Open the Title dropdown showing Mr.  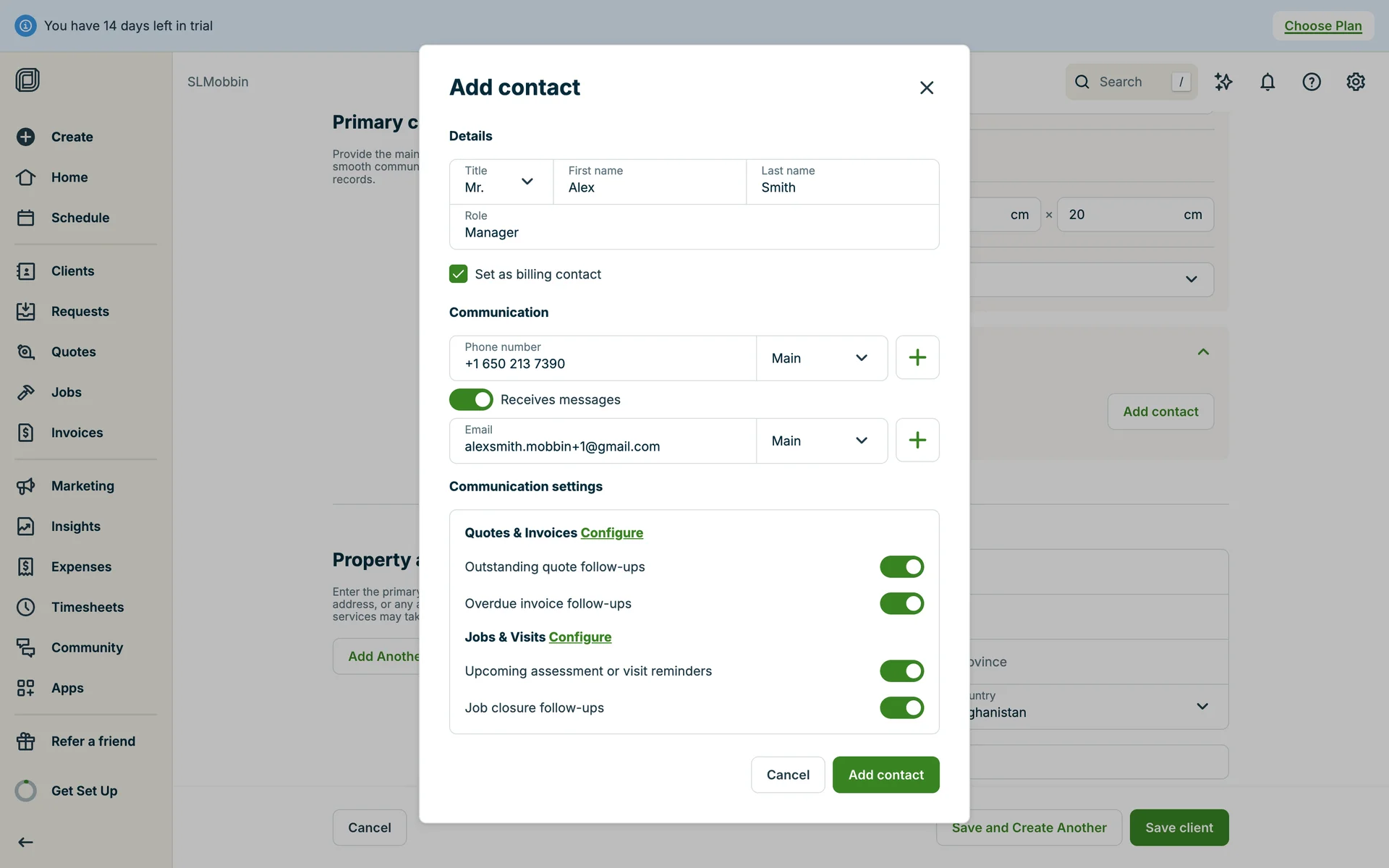tap(501, 182)
